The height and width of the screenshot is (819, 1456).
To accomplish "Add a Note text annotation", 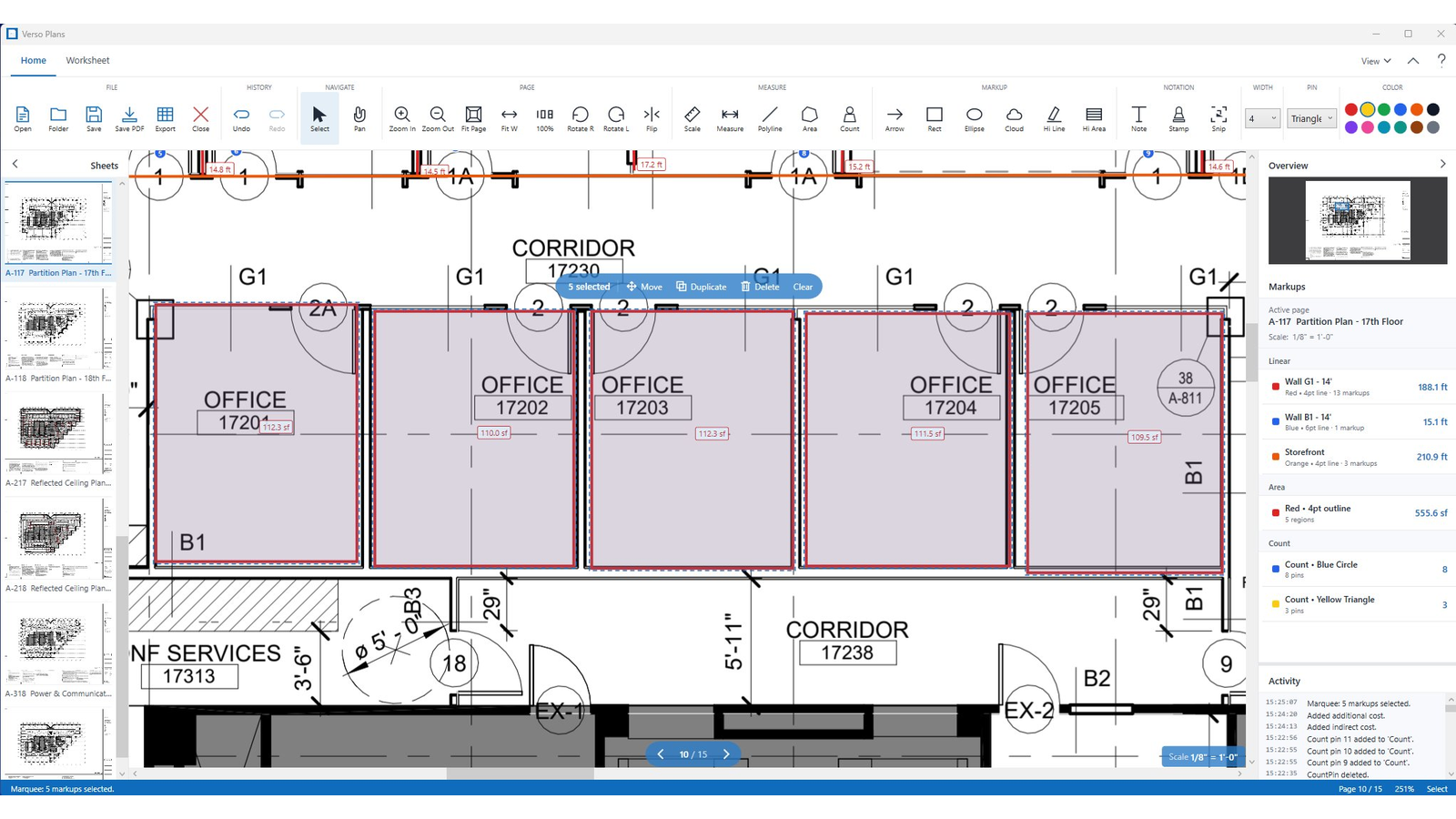I will tap(1138, 118).
